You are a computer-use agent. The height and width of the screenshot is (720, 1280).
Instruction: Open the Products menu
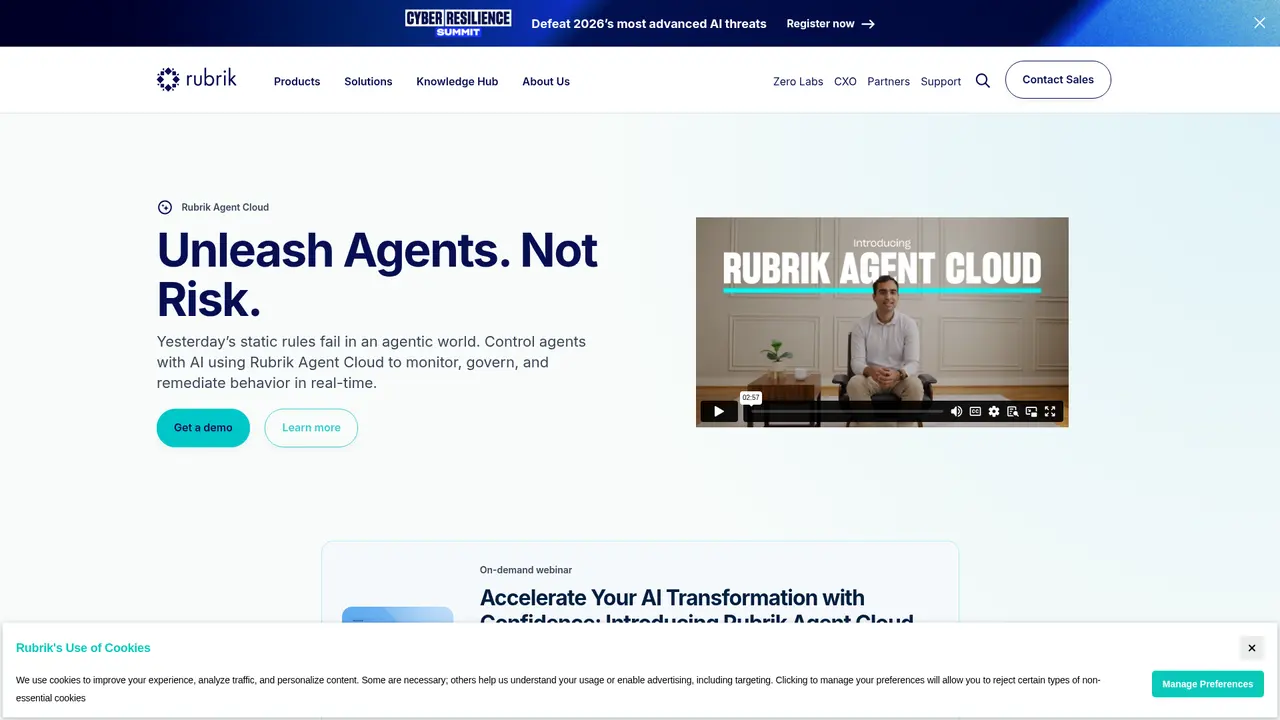pyautogui.click(x=297, y=81)
